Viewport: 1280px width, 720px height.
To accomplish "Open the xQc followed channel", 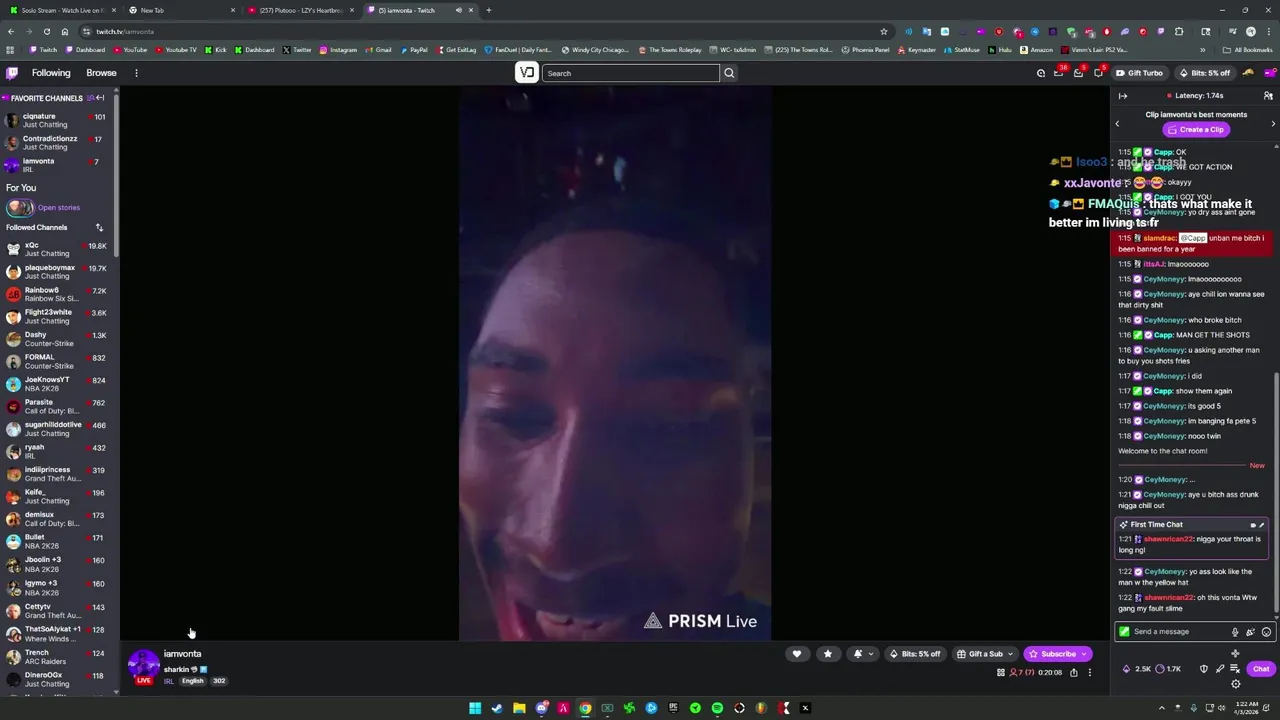I will click(59, 249).
